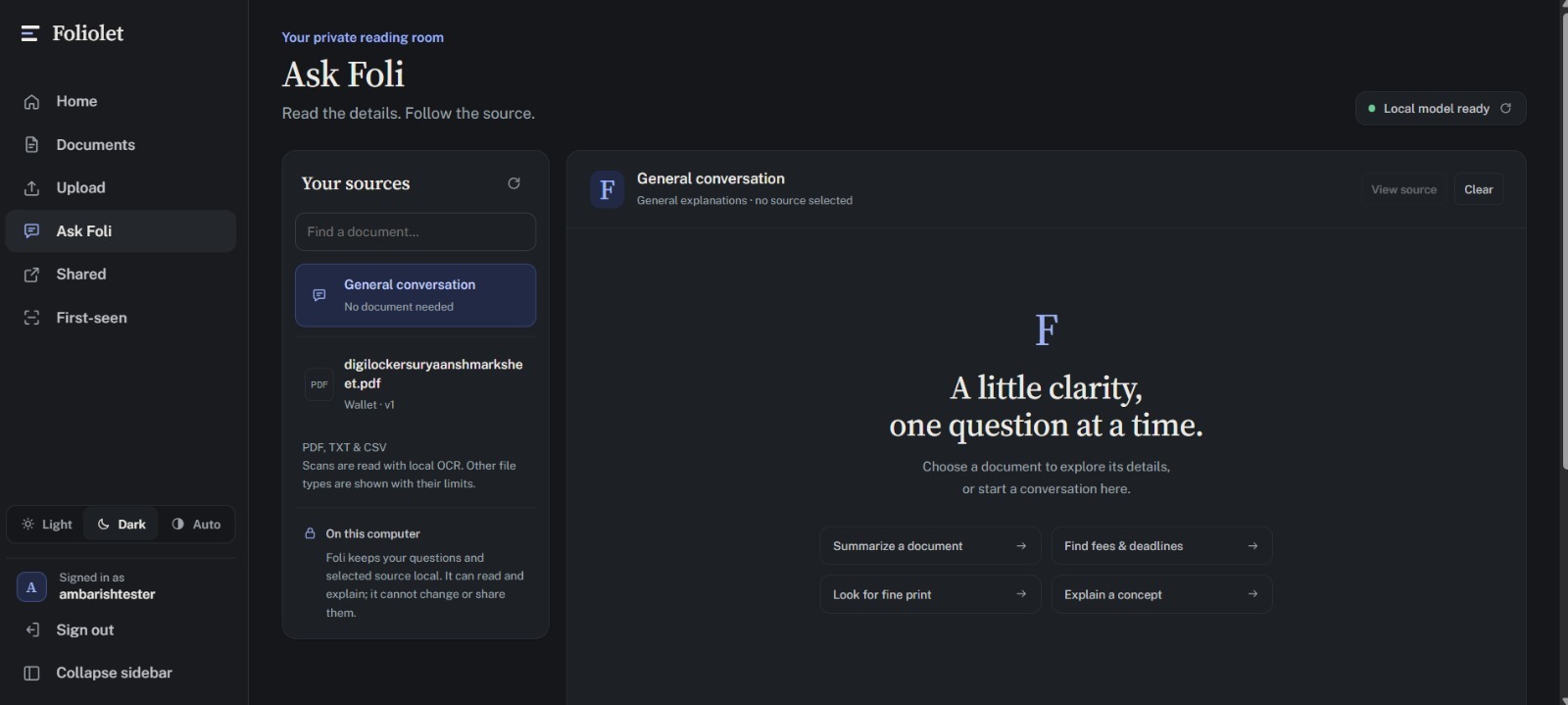Open the Upload page
Image resolution: width=1568 pixels, height=705 pixels.
point(121,187)
